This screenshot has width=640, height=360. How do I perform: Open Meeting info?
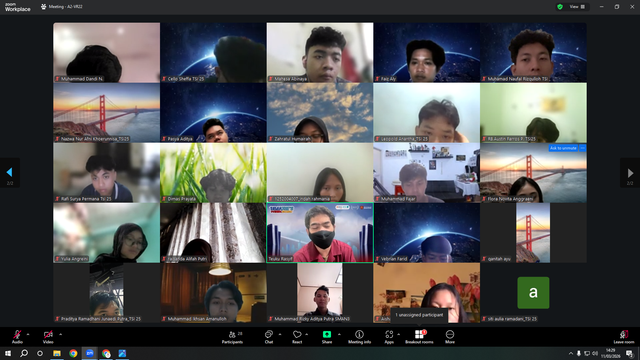[359, 337]
